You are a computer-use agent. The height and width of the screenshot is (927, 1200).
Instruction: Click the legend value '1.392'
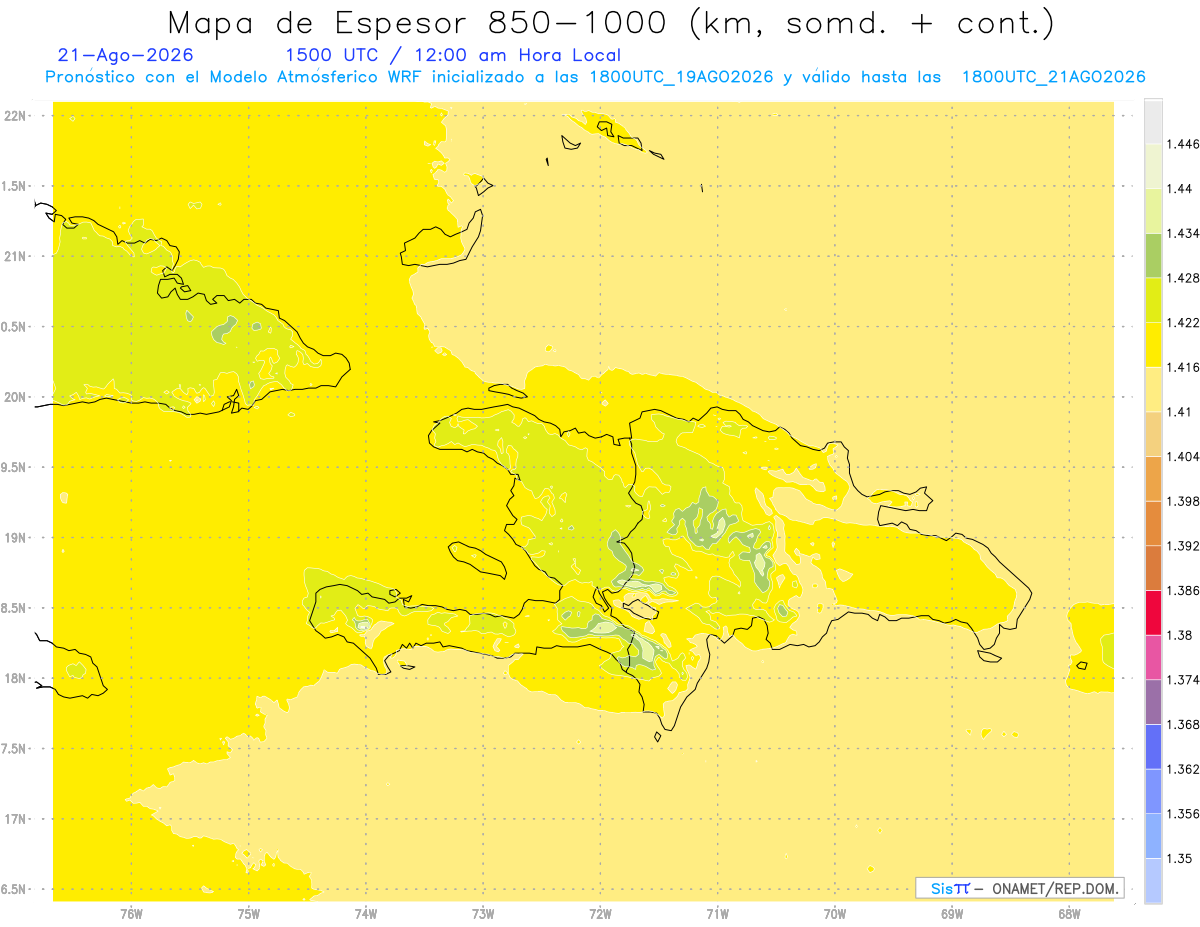click(x=1183, y=546)
